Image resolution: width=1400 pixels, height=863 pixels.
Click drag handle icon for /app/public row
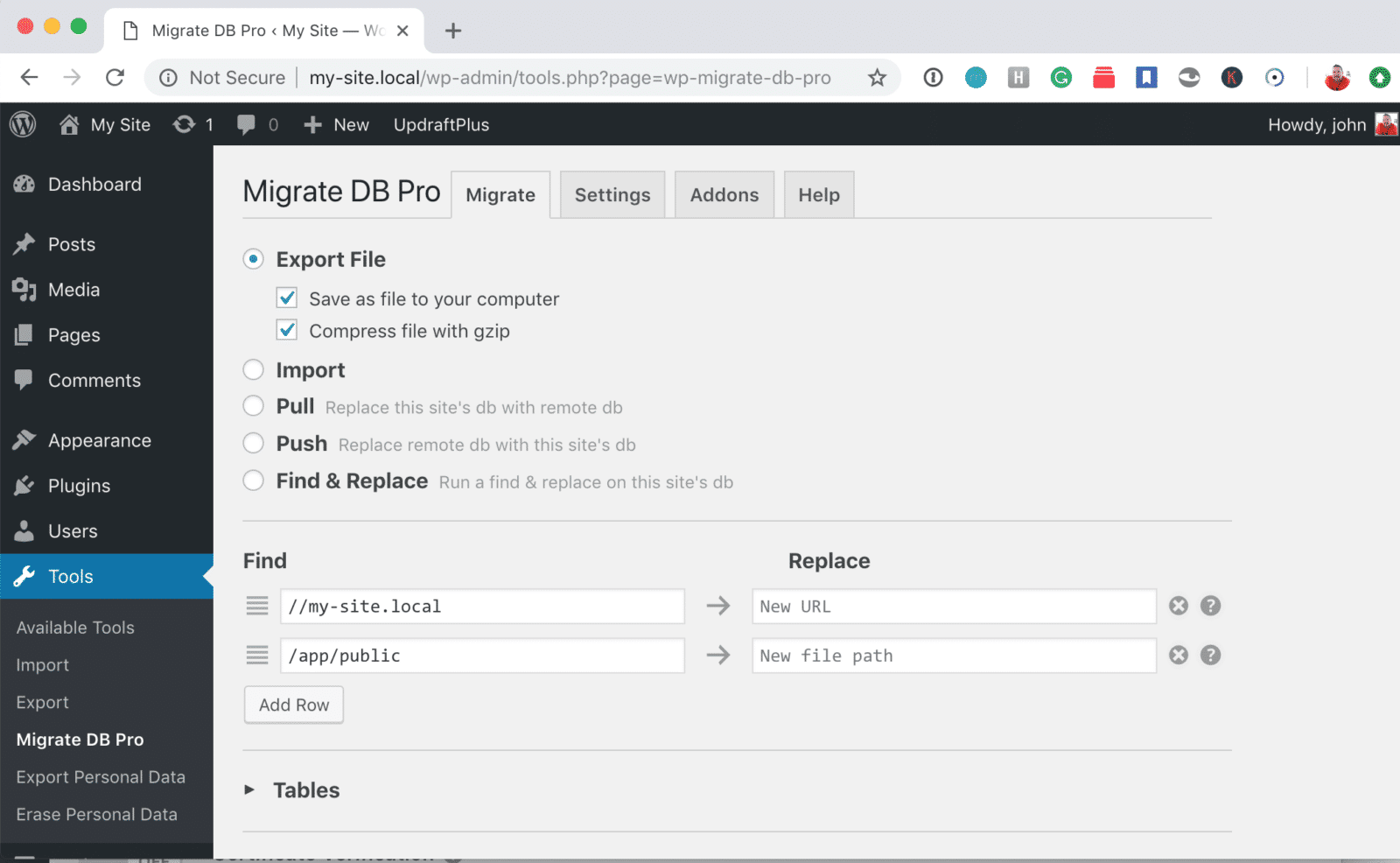tap(257, 655)
